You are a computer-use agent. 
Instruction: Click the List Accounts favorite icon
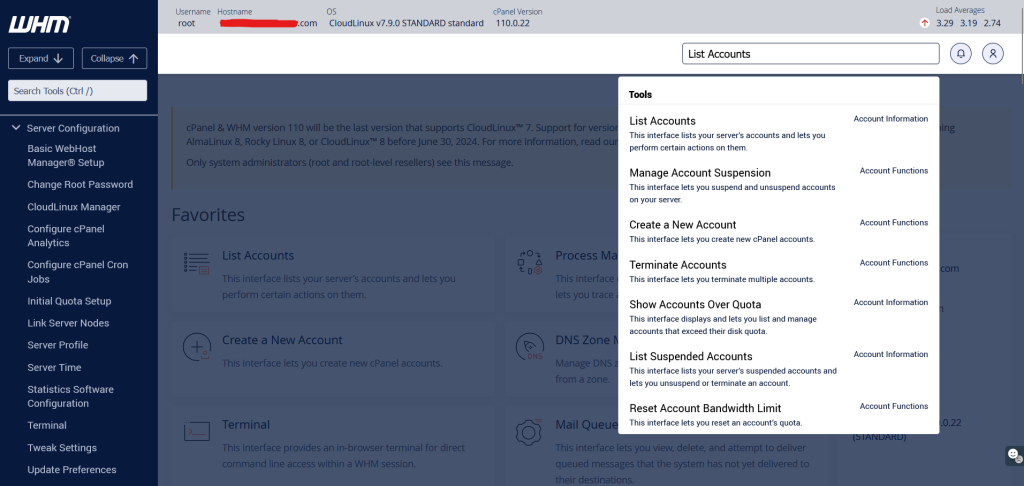click(196, 263)
